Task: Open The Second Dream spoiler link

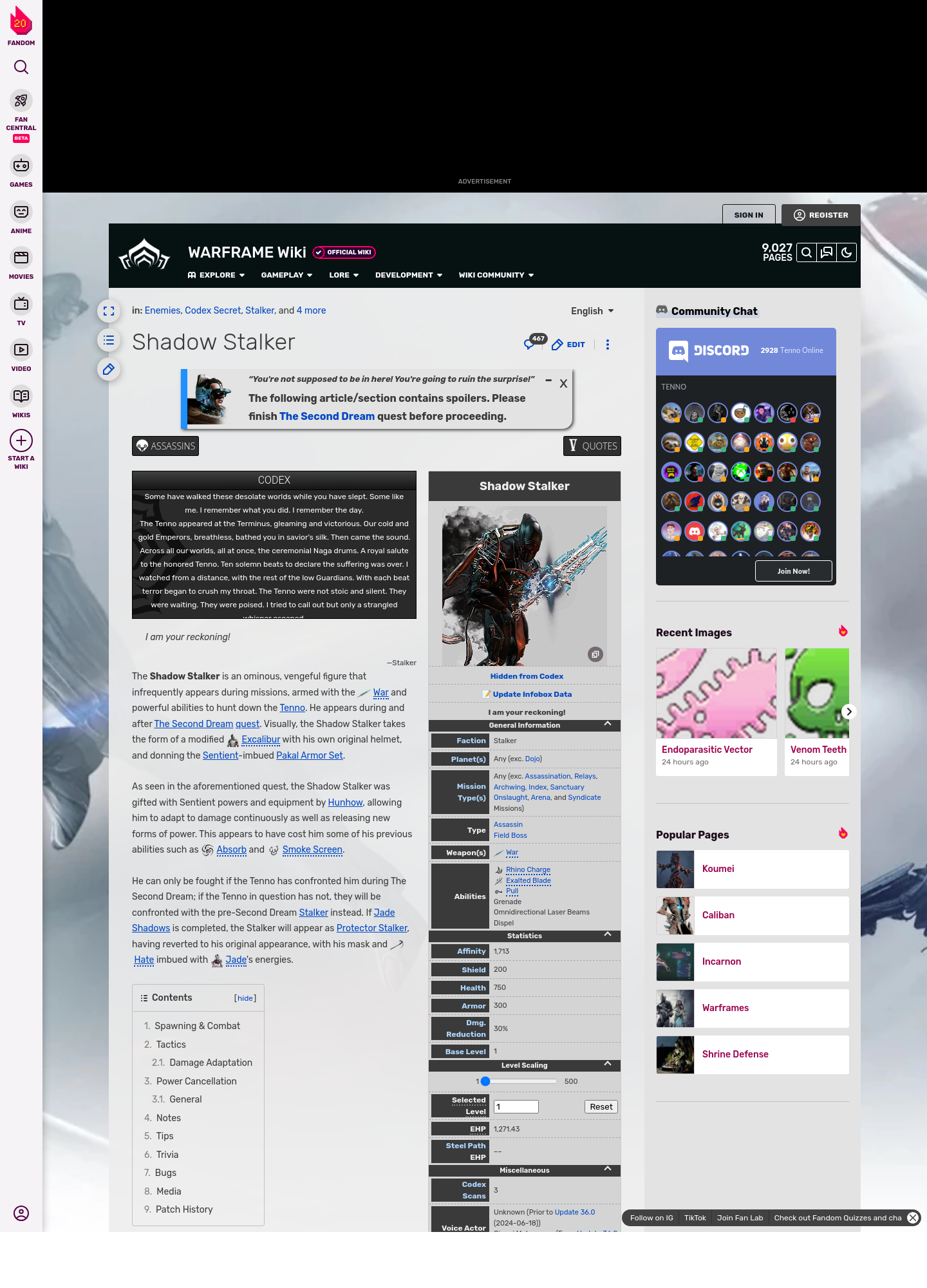Action: pyautogui.click(x=327, y=416)
